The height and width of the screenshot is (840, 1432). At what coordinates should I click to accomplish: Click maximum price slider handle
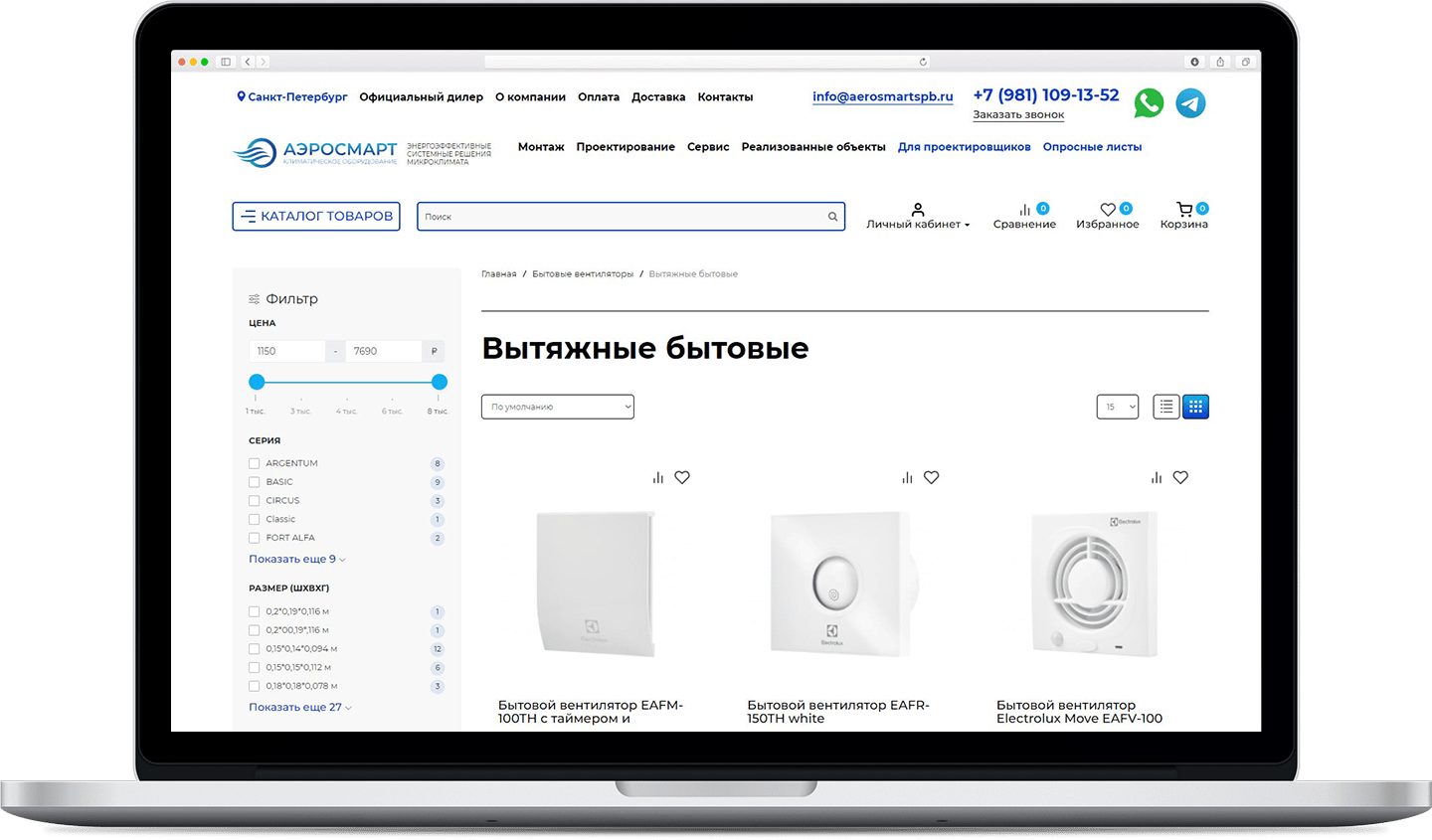click(x=440, y=382)
